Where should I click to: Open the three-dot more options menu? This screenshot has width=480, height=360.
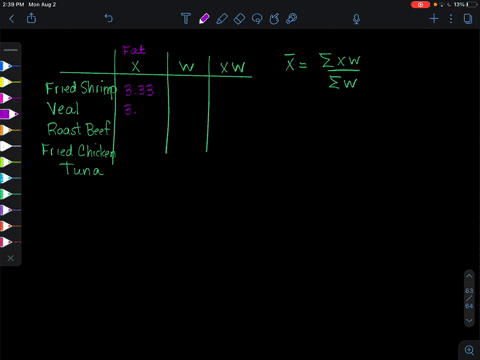[451, 19]
